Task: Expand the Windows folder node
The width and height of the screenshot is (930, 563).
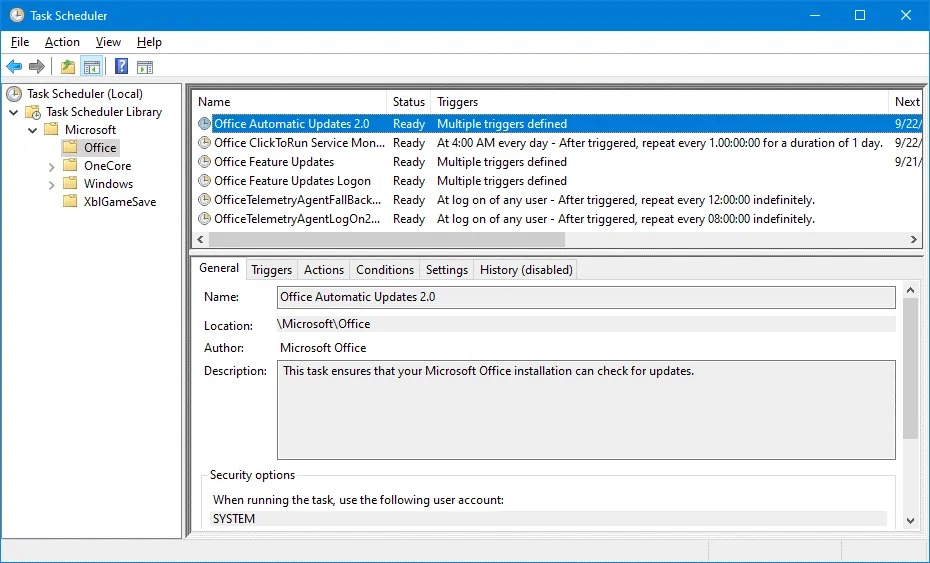Action: coord(52,184)
